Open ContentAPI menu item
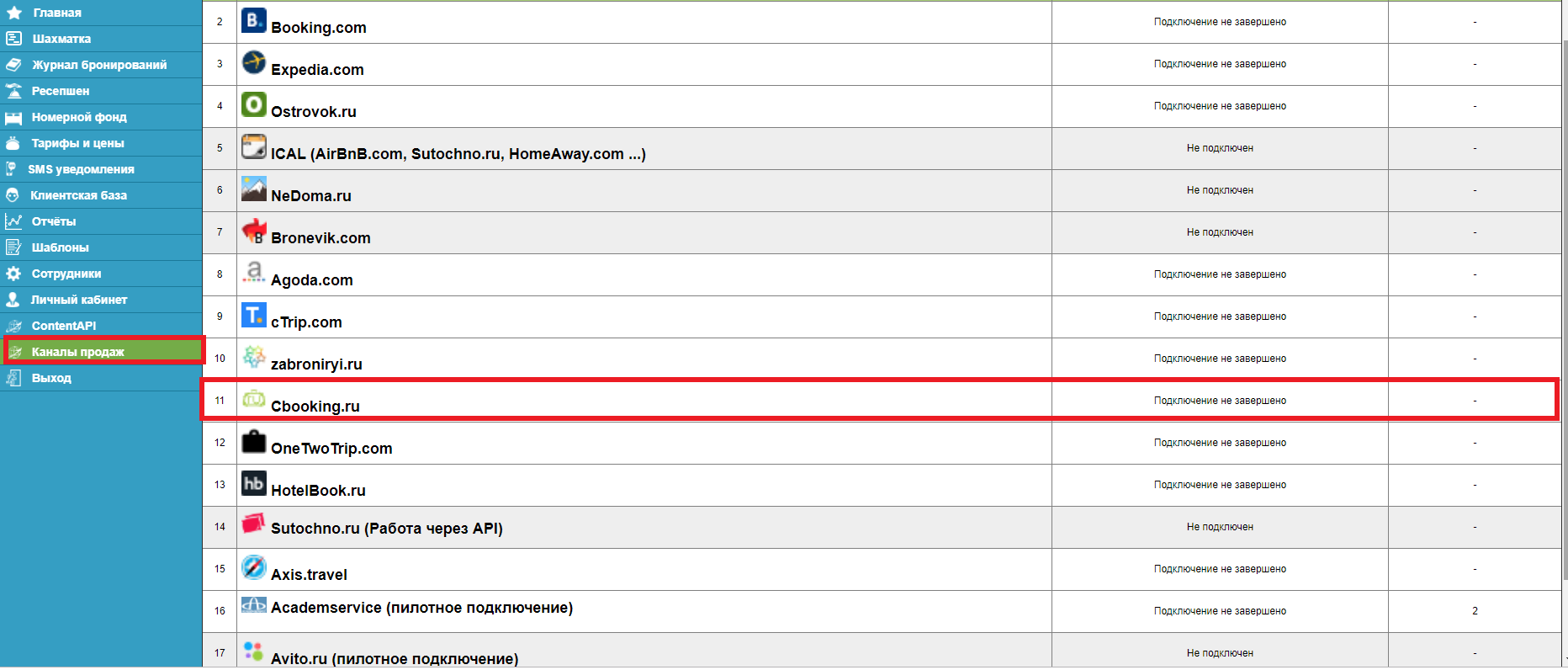The width and height of the screenshot is (1568, 670). point(64,326)
